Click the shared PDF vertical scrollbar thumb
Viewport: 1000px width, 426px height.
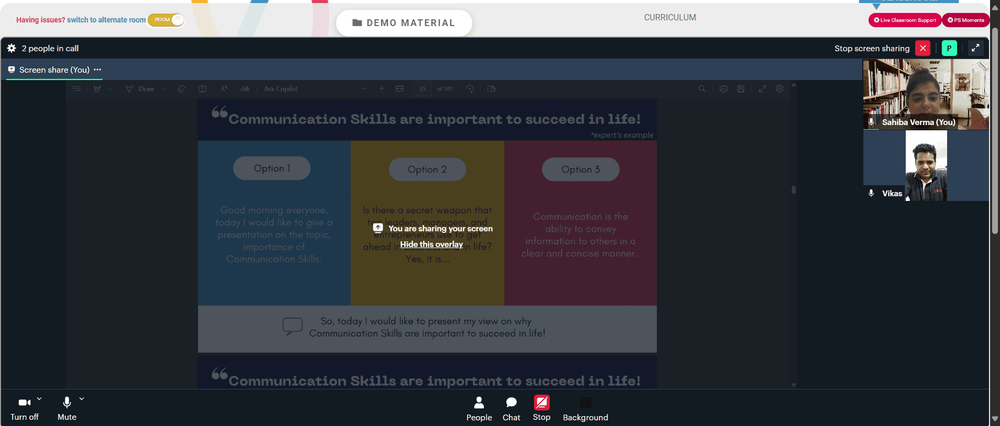pyautogui.click(x=793, y=189)
